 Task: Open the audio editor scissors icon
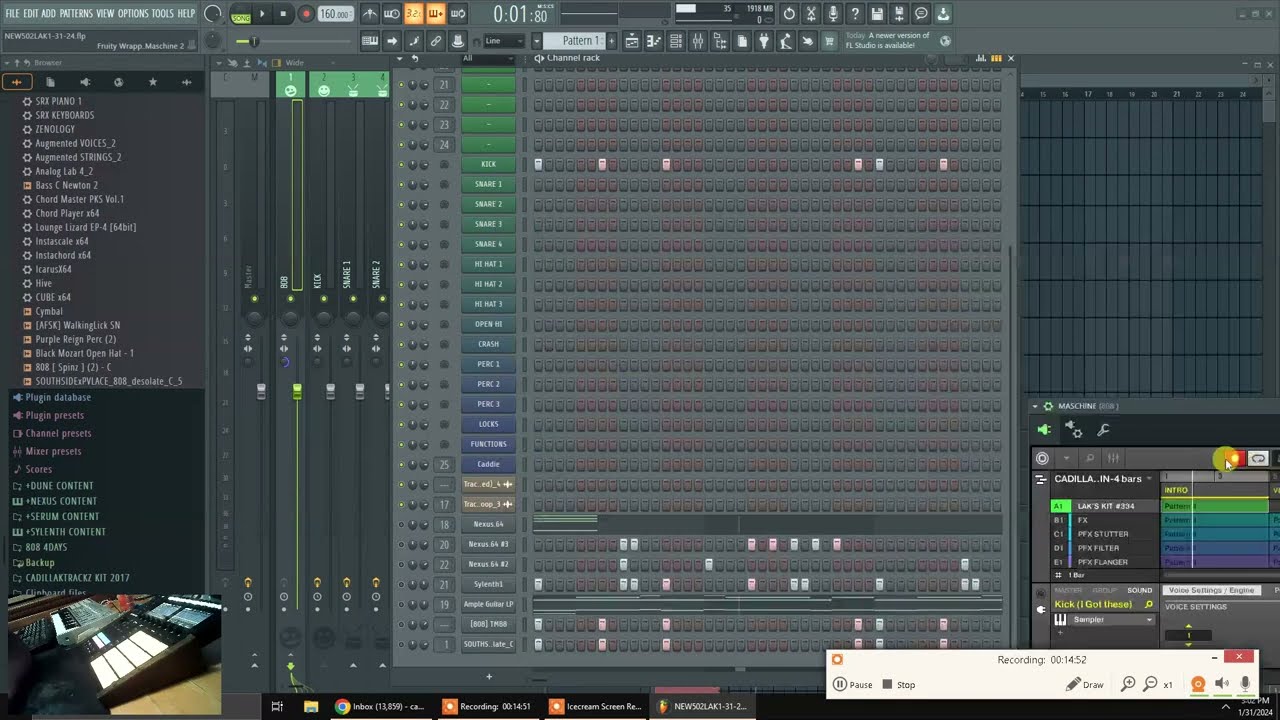(811, 14)
